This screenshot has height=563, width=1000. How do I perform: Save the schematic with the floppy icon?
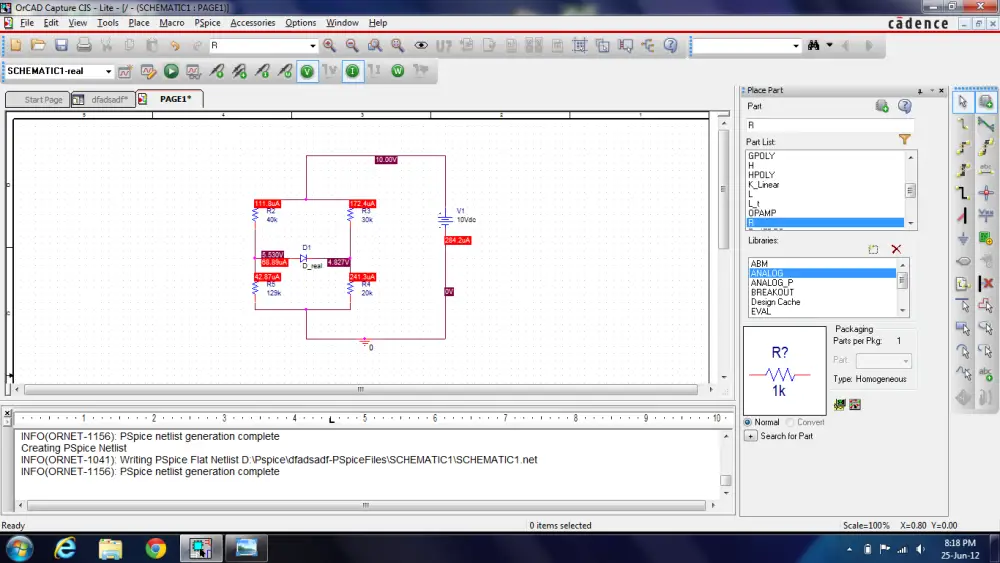point(61,45)
